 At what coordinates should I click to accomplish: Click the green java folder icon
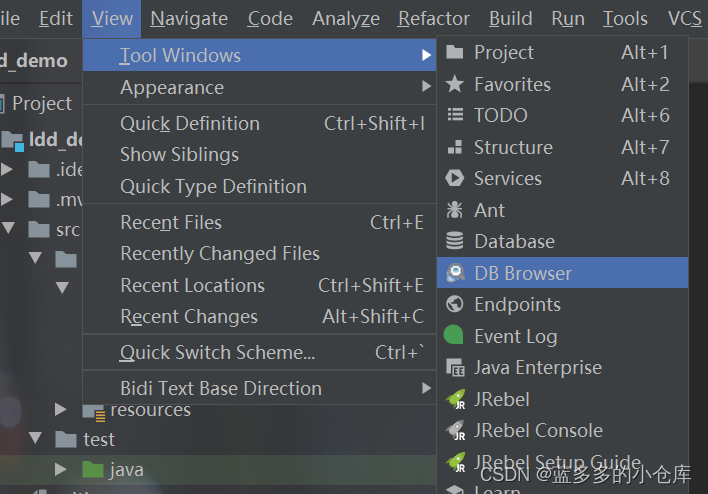pos(93,470)
